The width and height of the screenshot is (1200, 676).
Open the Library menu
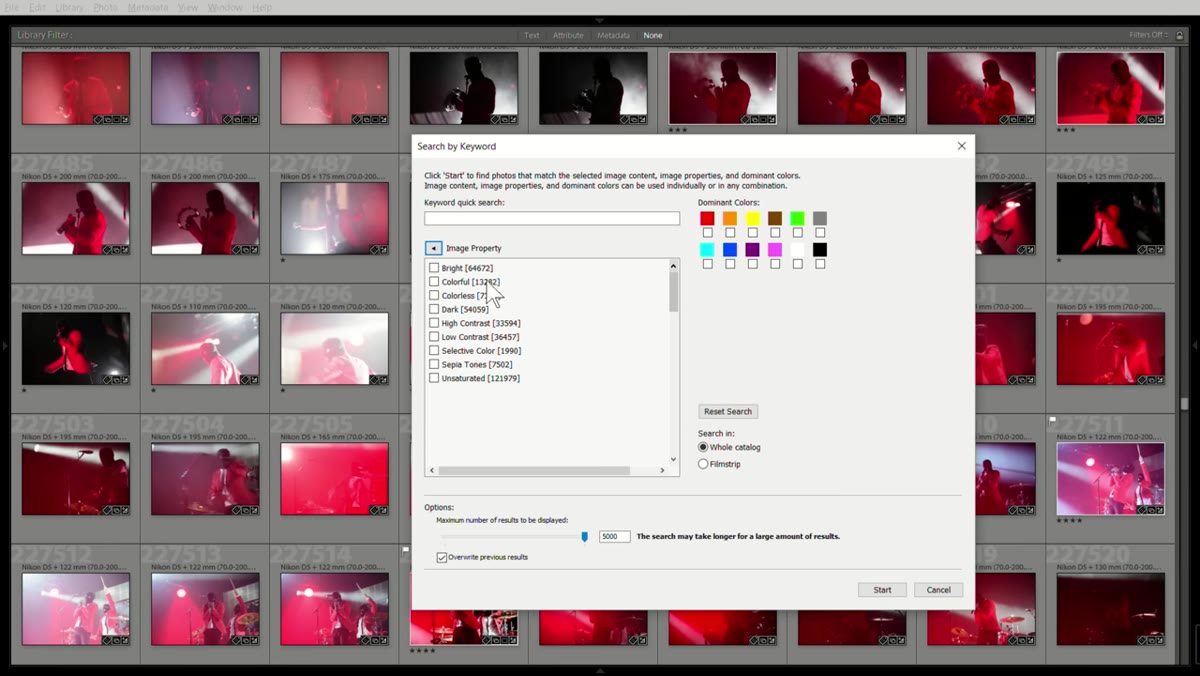(x=69, y=7)
